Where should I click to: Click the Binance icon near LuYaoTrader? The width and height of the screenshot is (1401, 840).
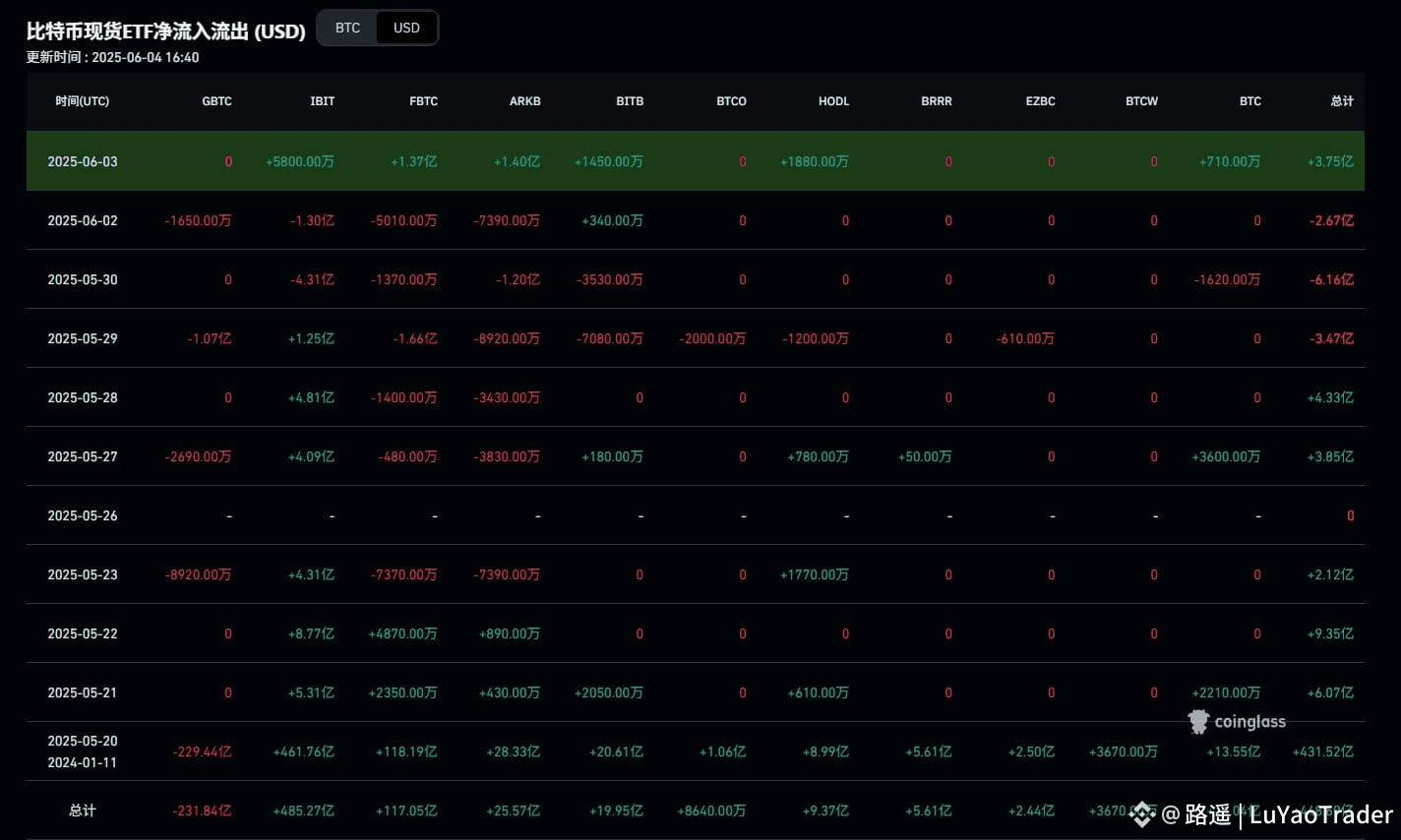1141,813
